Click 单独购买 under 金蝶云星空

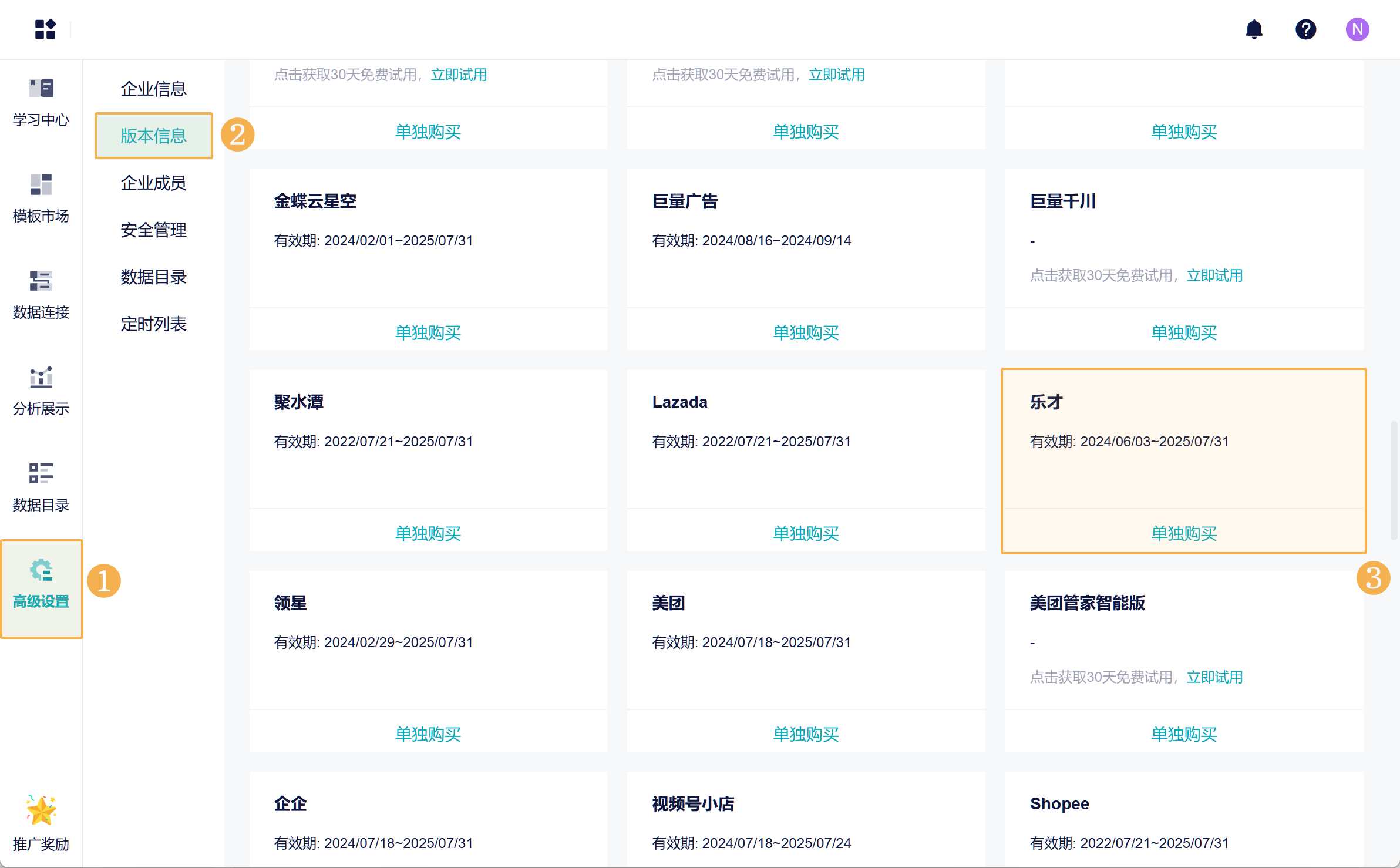pyautogui.click(x=428, y=332)
